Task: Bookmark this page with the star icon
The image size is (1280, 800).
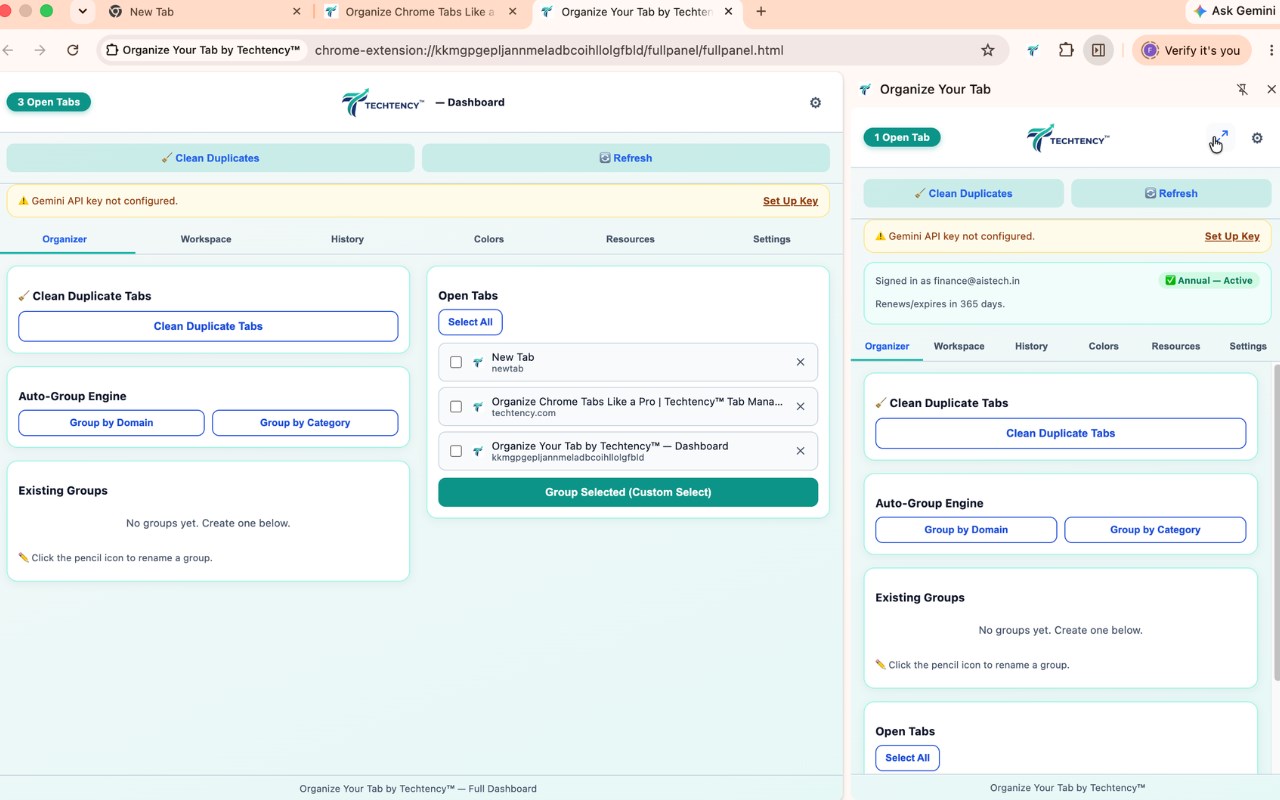Action: pyautogui.click(x=988, y=50)
